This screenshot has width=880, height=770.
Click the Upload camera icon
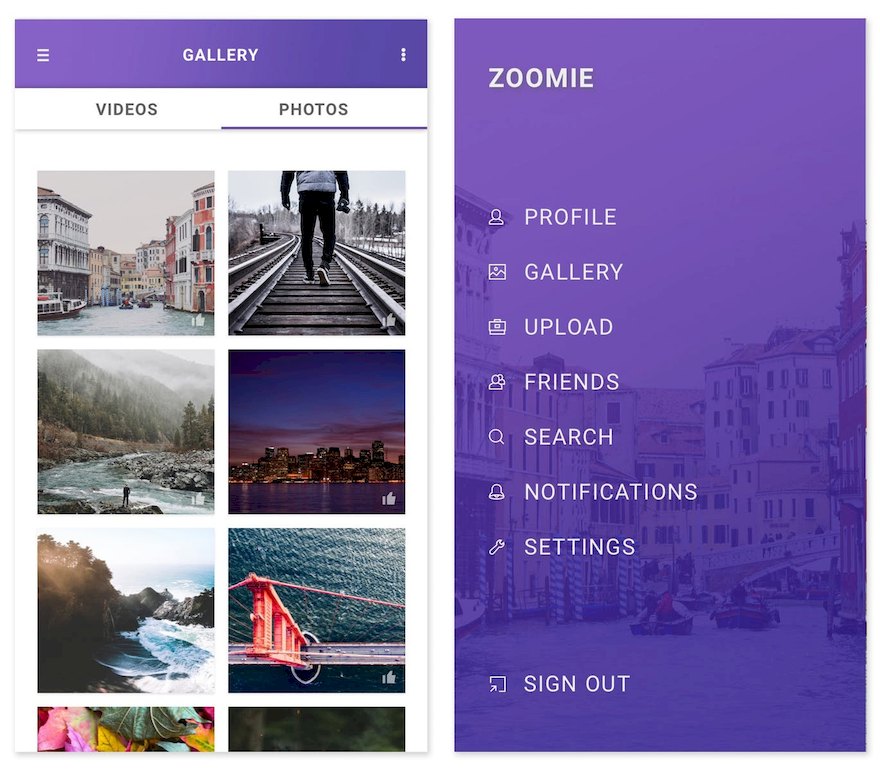pyautogui.click(x=497, y=327)
